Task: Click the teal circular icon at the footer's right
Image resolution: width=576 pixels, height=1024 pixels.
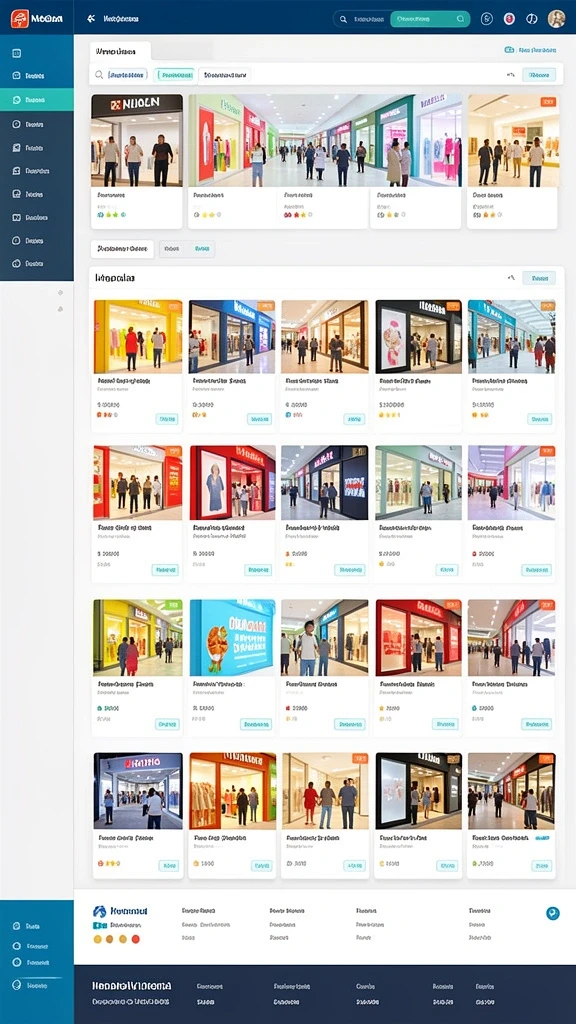Action: point(552,914)
